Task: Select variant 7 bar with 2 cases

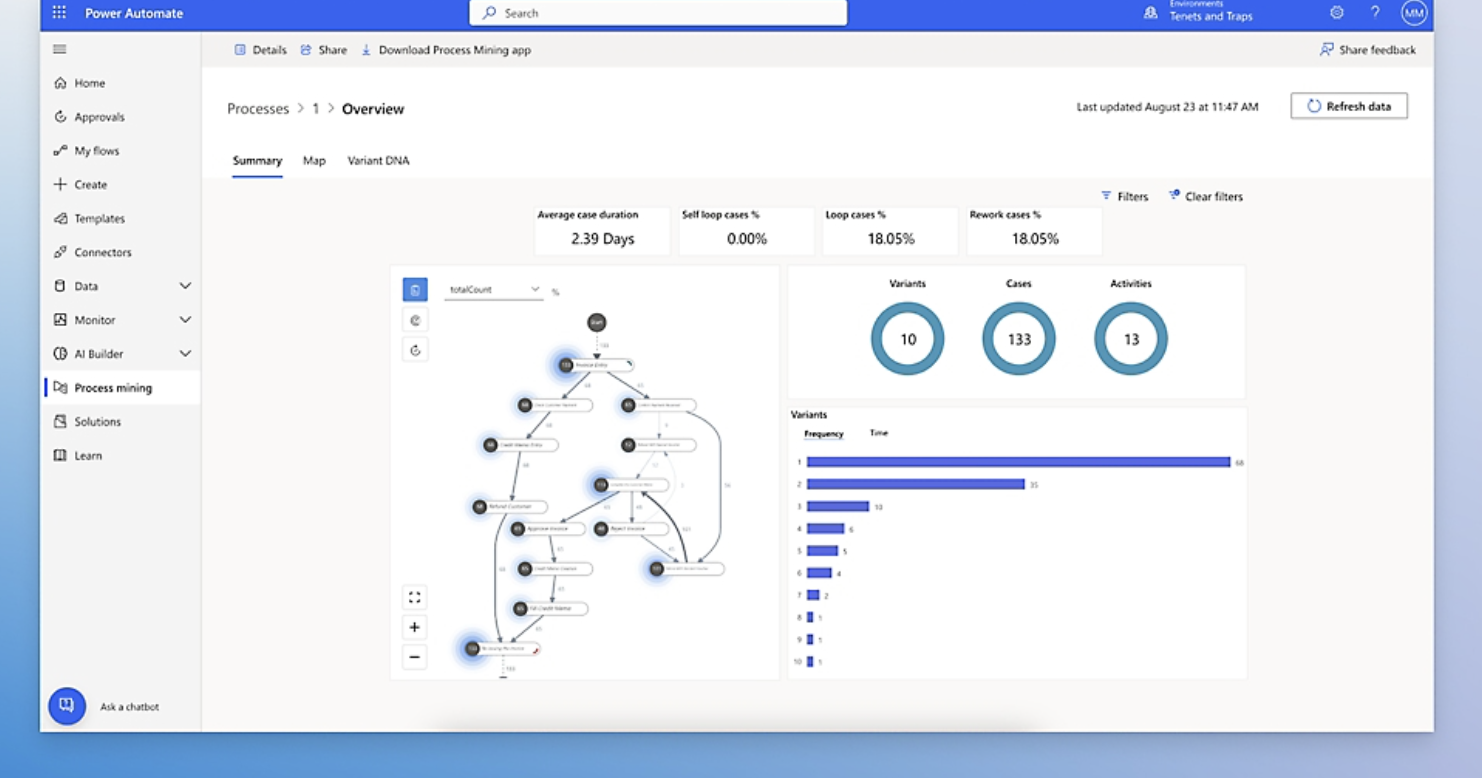Action: pos(813,595)
